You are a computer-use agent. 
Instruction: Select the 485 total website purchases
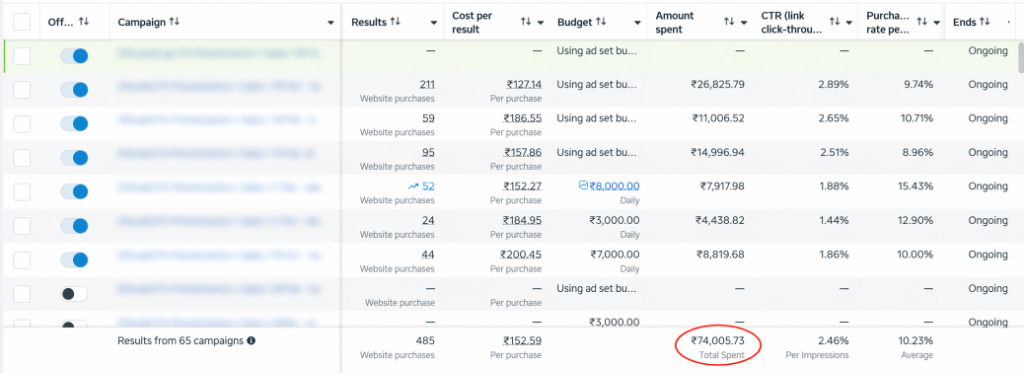(425, 340)
